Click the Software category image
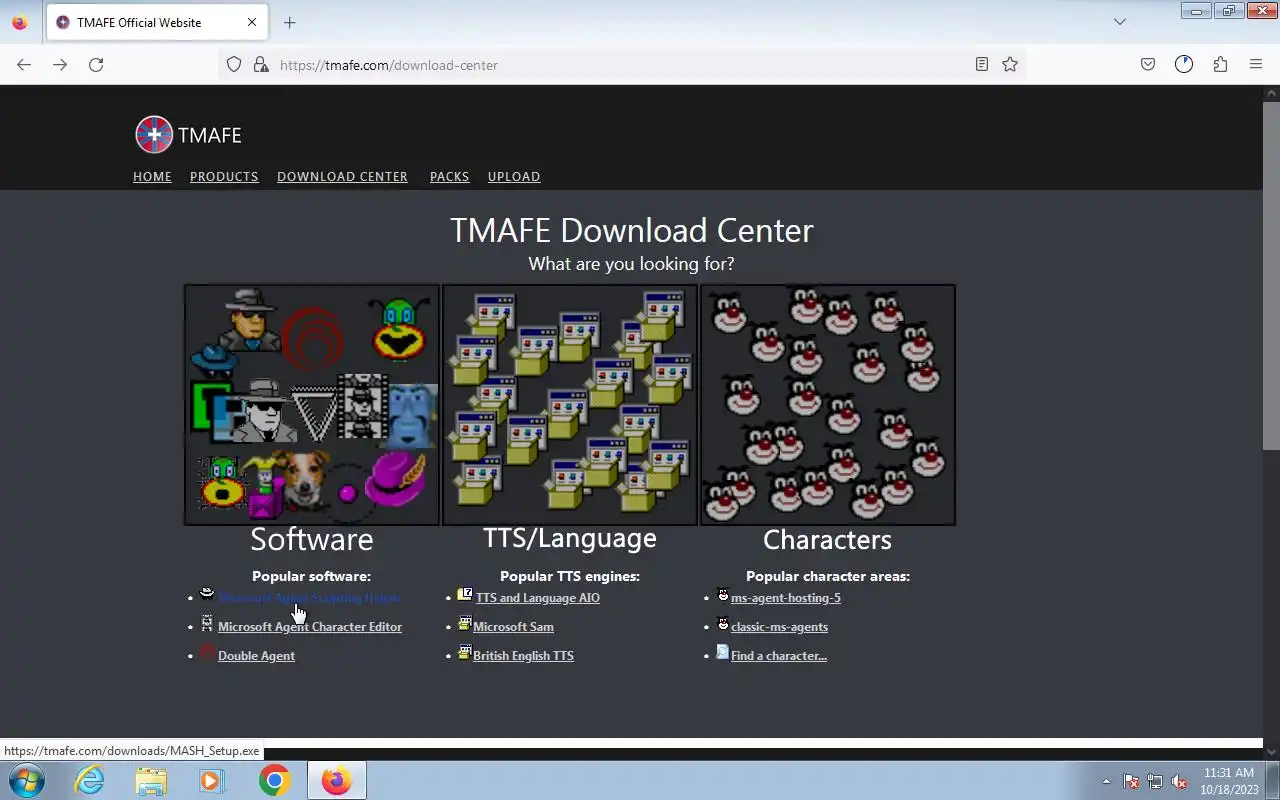This screenshot has height=800, width=1280. point(312,405)
